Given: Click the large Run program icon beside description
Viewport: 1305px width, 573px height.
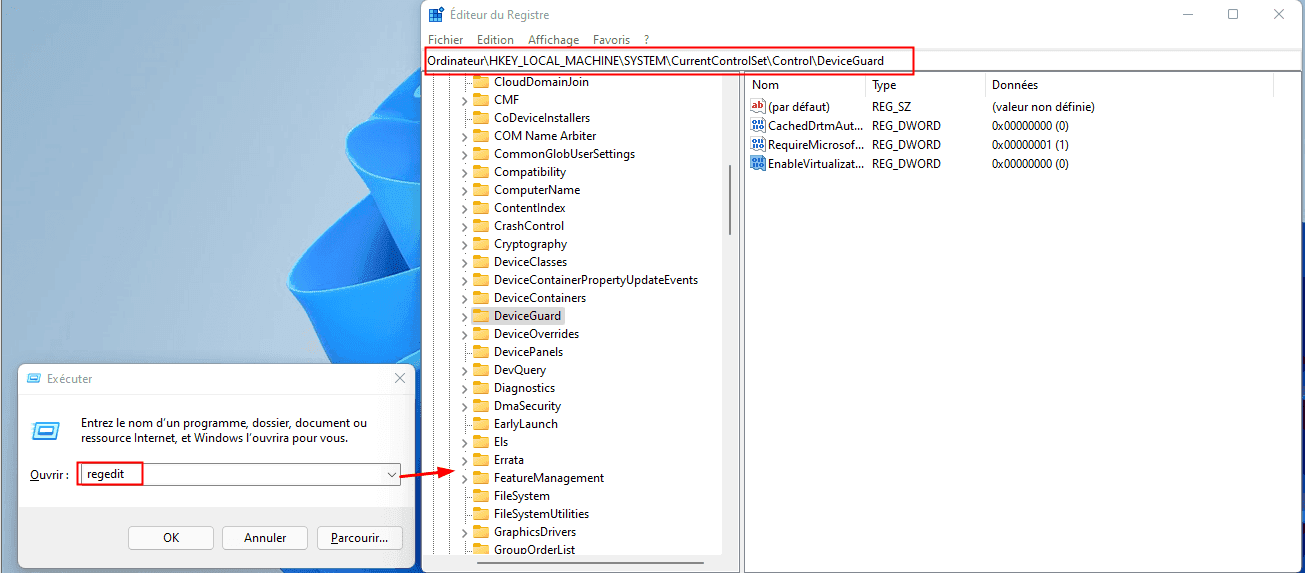Looking at the screenshot, I should click(46, 431).
